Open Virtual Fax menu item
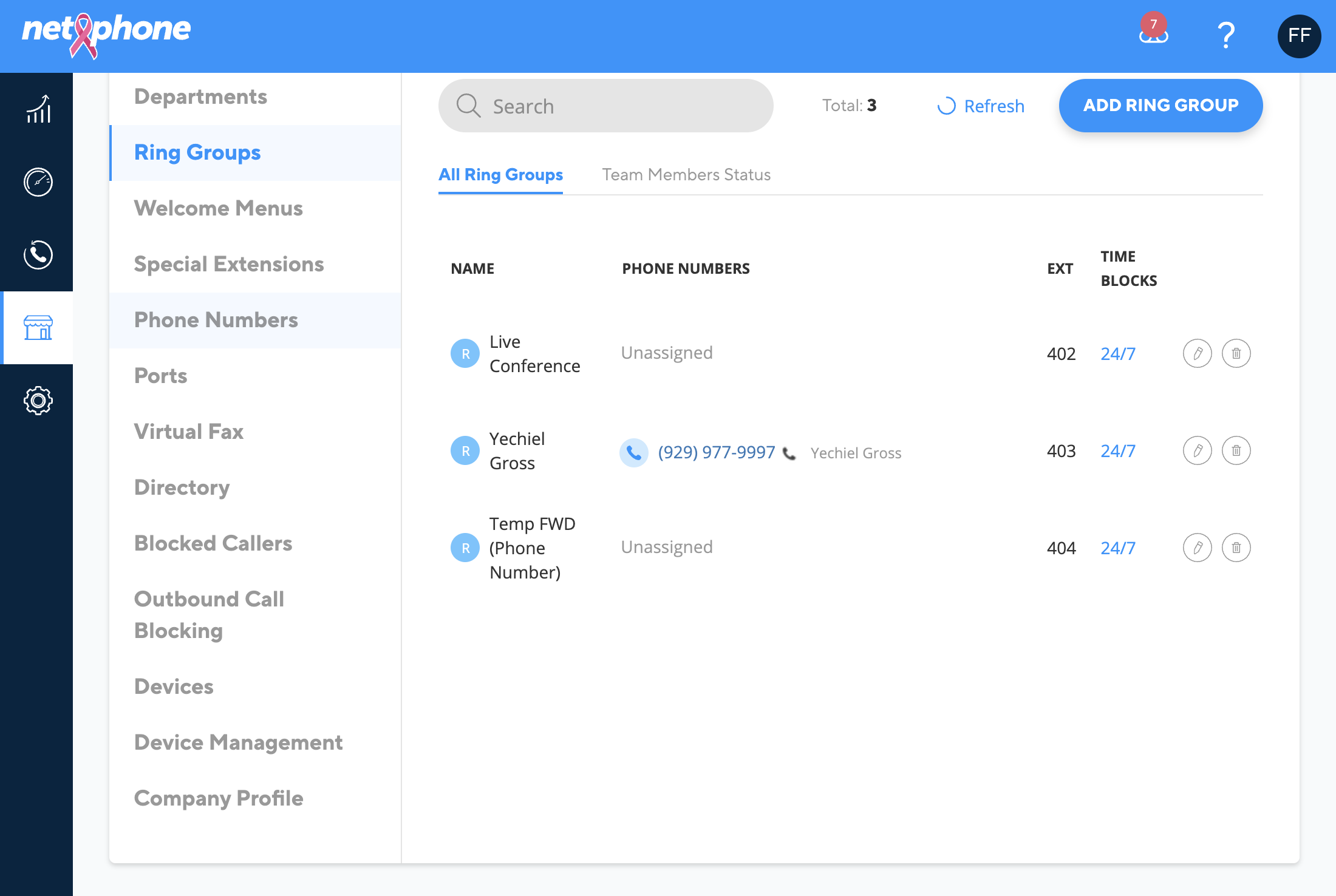Viewport: 1336px width, 896px height. pyautogui.click(x=255, y=432)
